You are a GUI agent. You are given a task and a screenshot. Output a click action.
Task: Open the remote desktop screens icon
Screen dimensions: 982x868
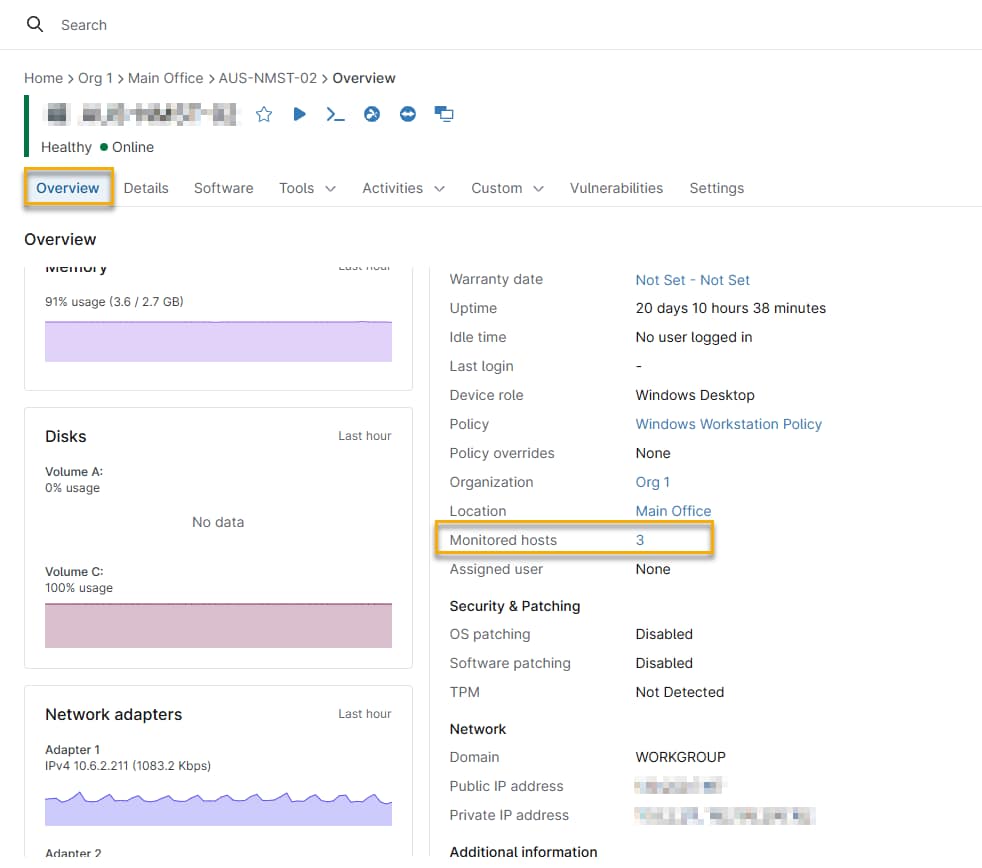444,114
